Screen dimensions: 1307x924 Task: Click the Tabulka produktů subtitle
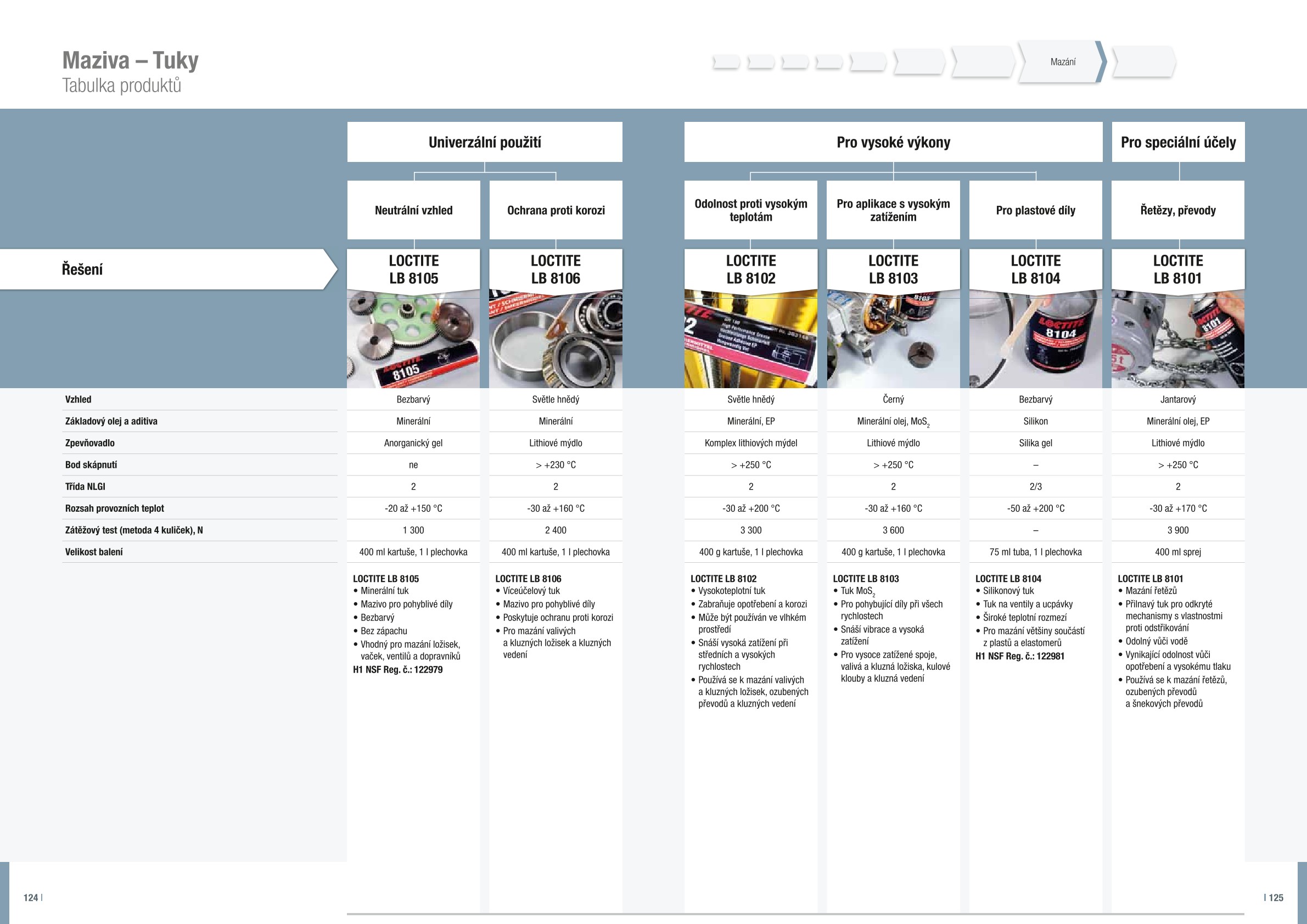(121, 86)
